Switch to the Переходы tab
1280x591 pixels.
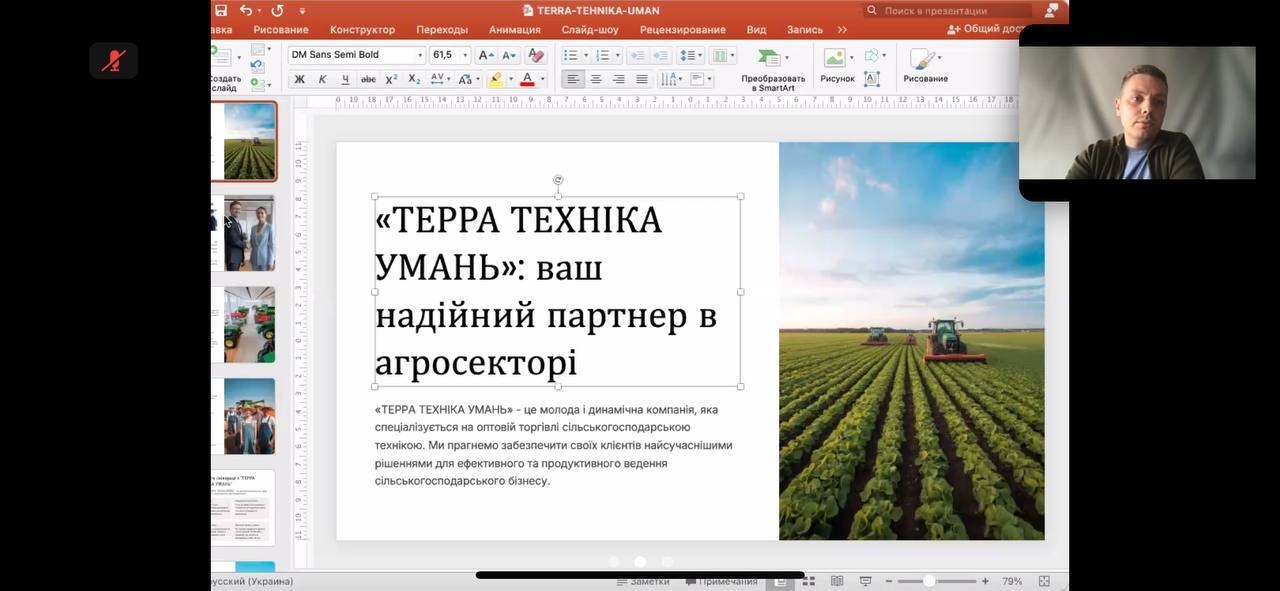[x=442, y=30]
